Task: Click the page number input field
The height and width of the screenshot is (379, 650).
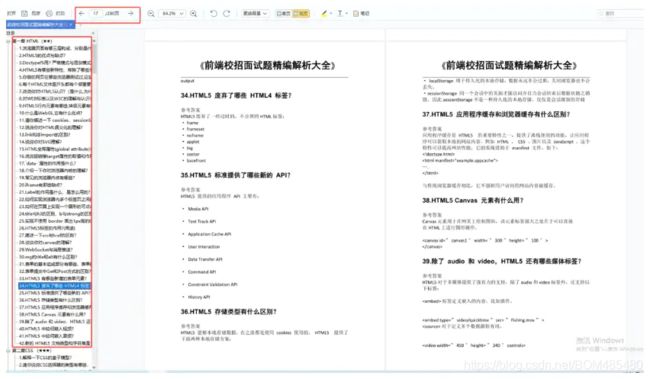Action: (x=96, y=13)
